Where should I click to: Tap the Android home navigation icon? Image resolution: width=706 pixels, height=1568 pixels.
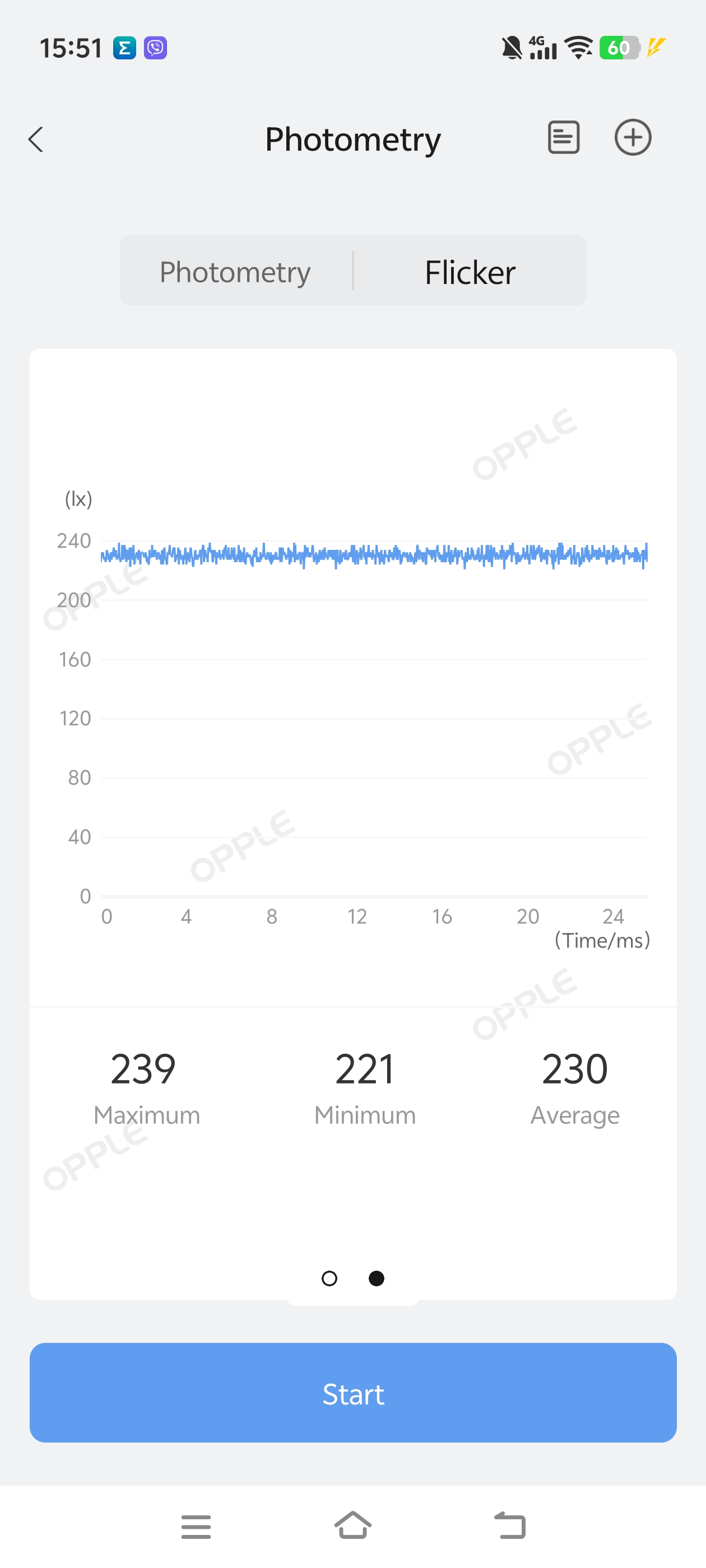352,1525
